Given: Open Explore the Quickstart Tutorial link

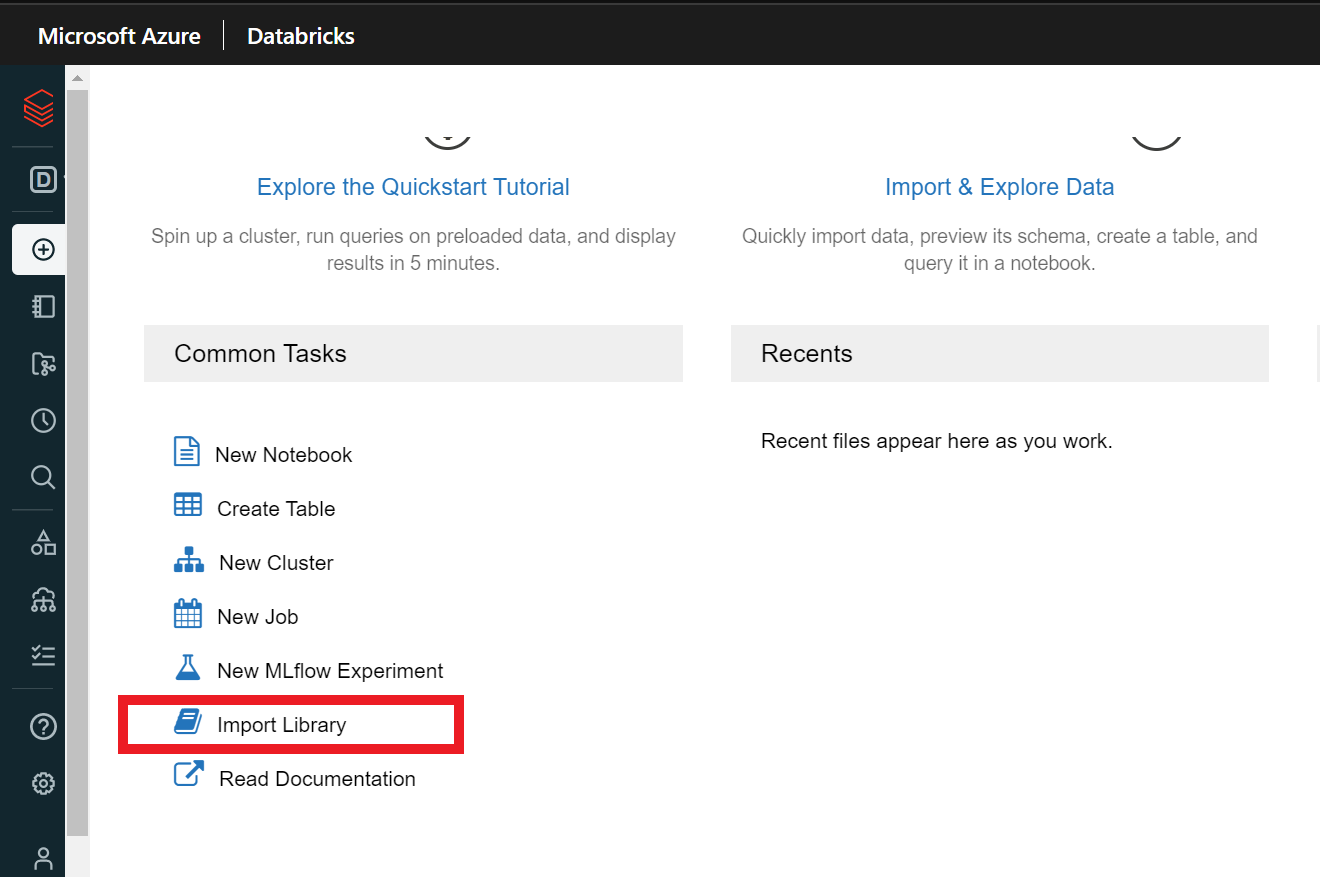Looking at the screenshot, I should pyautogui.click(x=413, y=187).
